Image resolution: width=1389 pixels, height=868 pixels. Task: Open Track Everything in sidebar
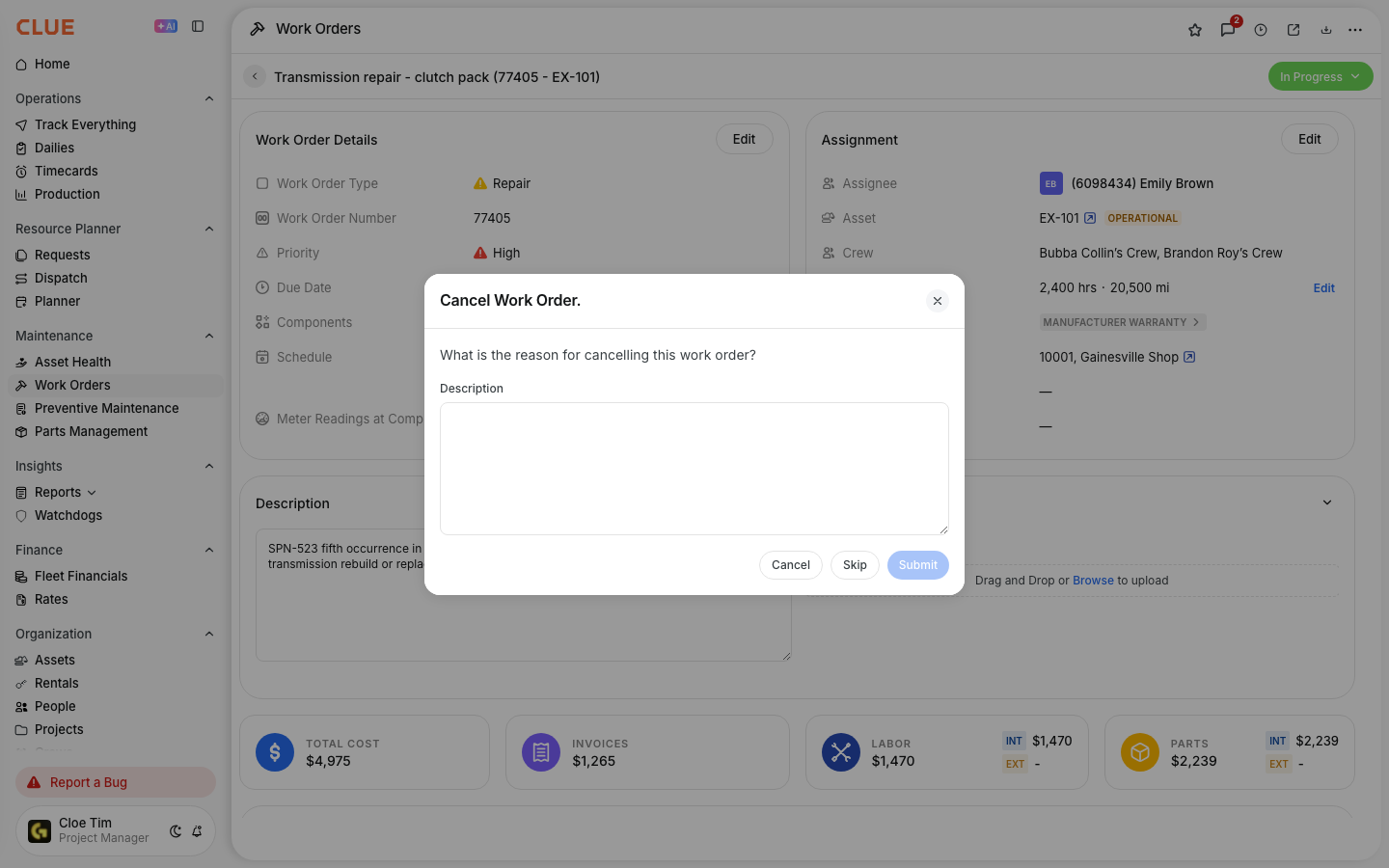click(116, 124)
